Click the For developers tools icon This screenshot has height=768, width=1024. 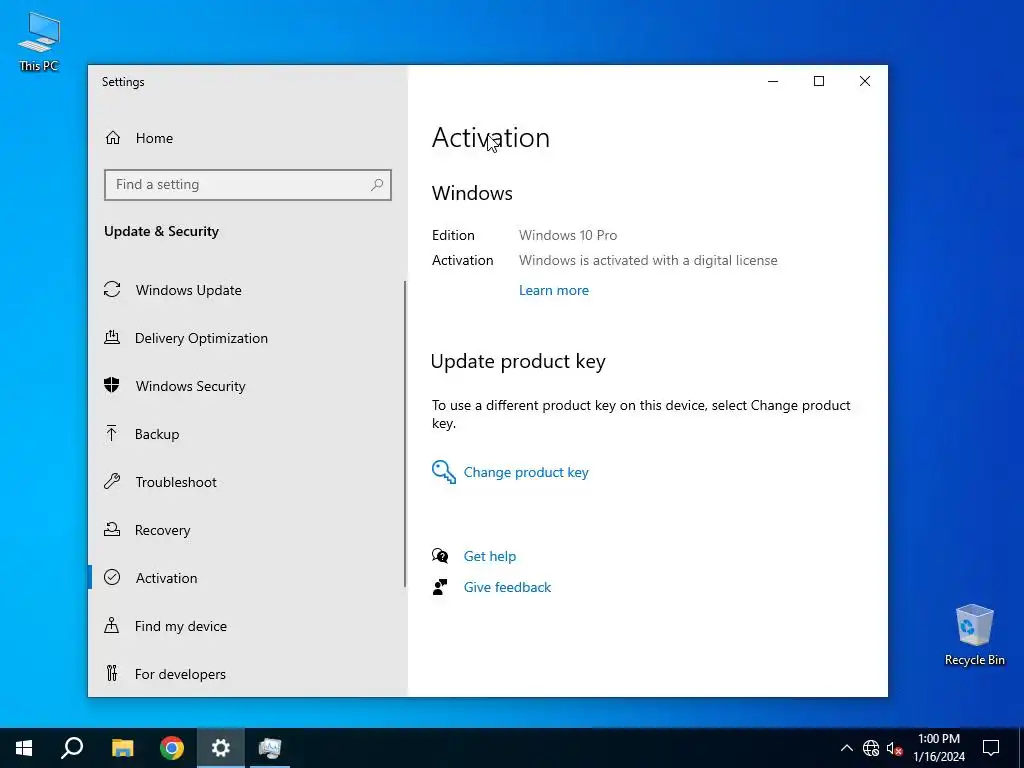click(112, 673)
